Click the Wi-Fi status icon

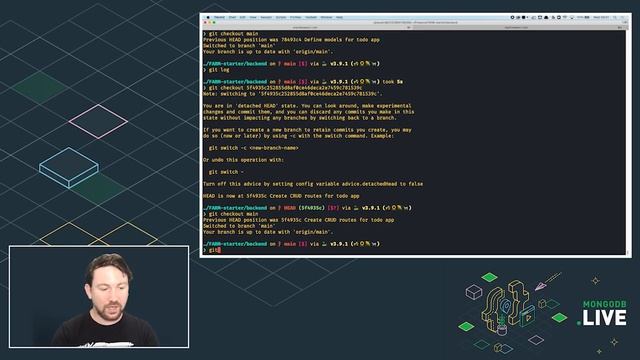[x=565, y=18]
